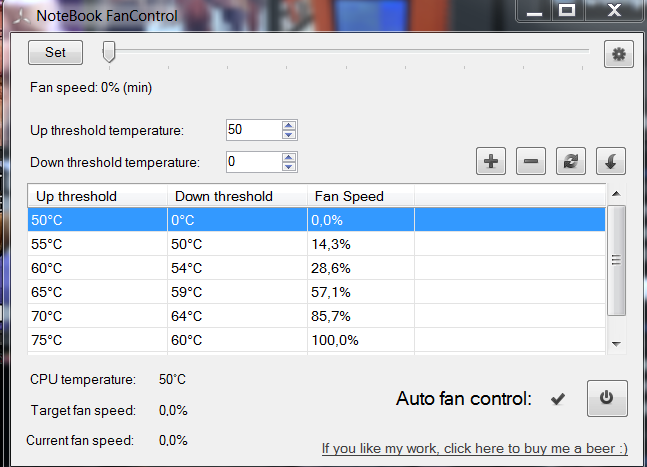Select the 65°C up threshold row
This screenshot has height=467, width=647.
(x=316, y=292)
